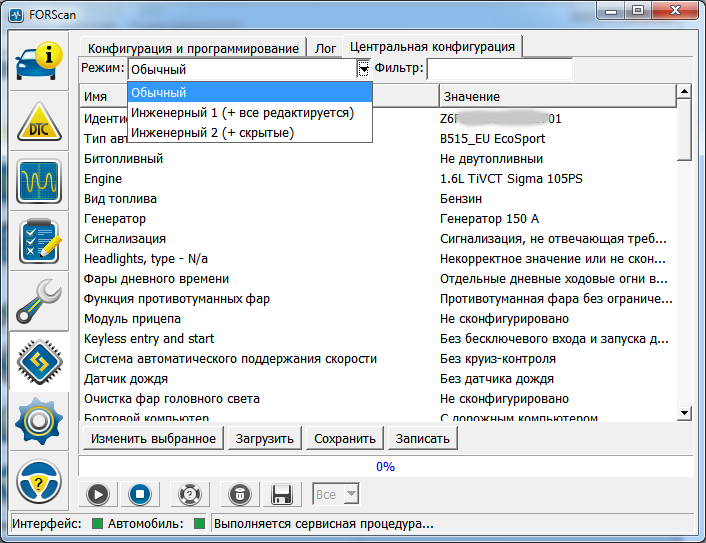Click the scrollbar up arrow

pos(684,91)
